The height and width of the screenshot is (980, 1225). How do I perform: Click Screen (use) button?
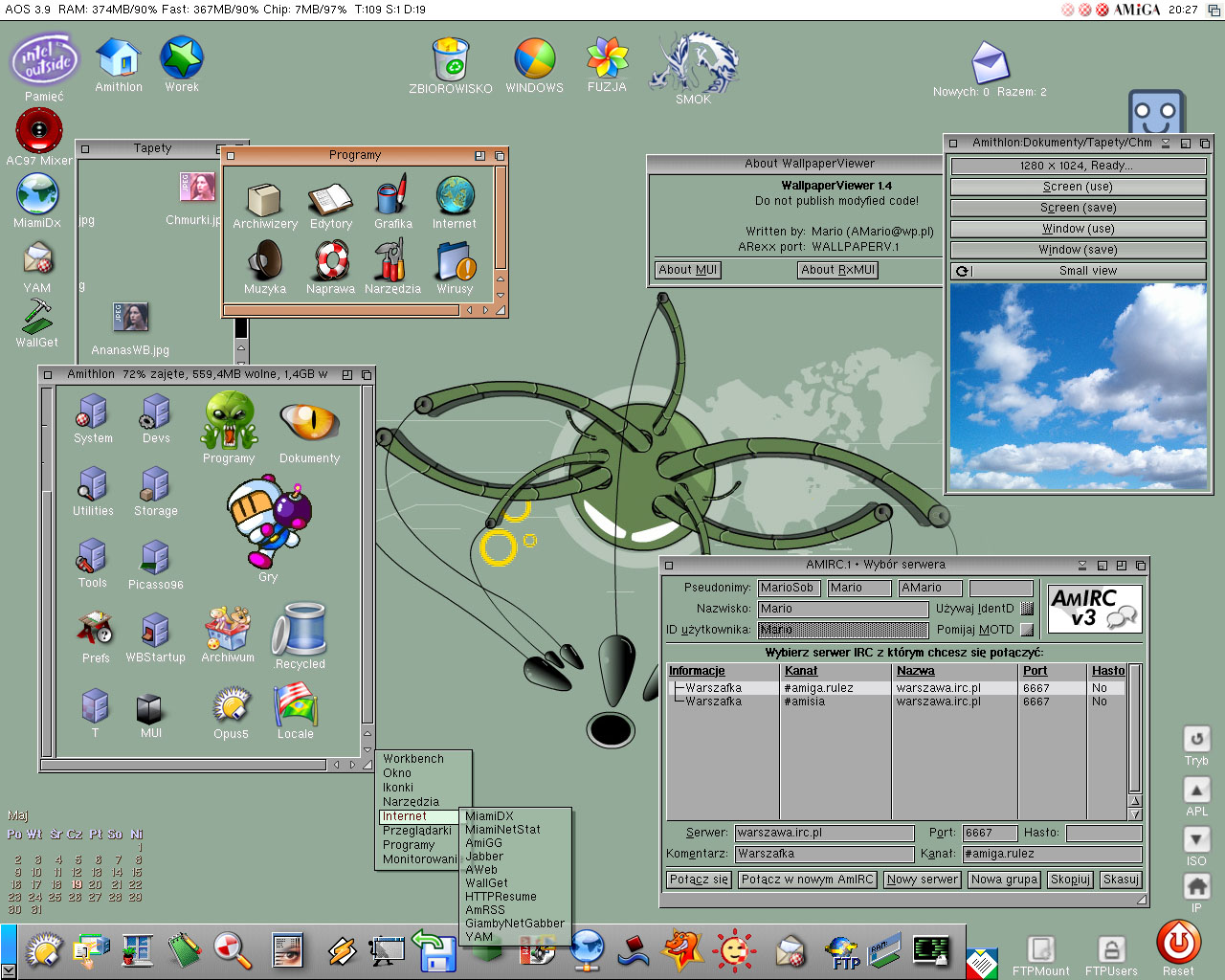(1078, 187)
